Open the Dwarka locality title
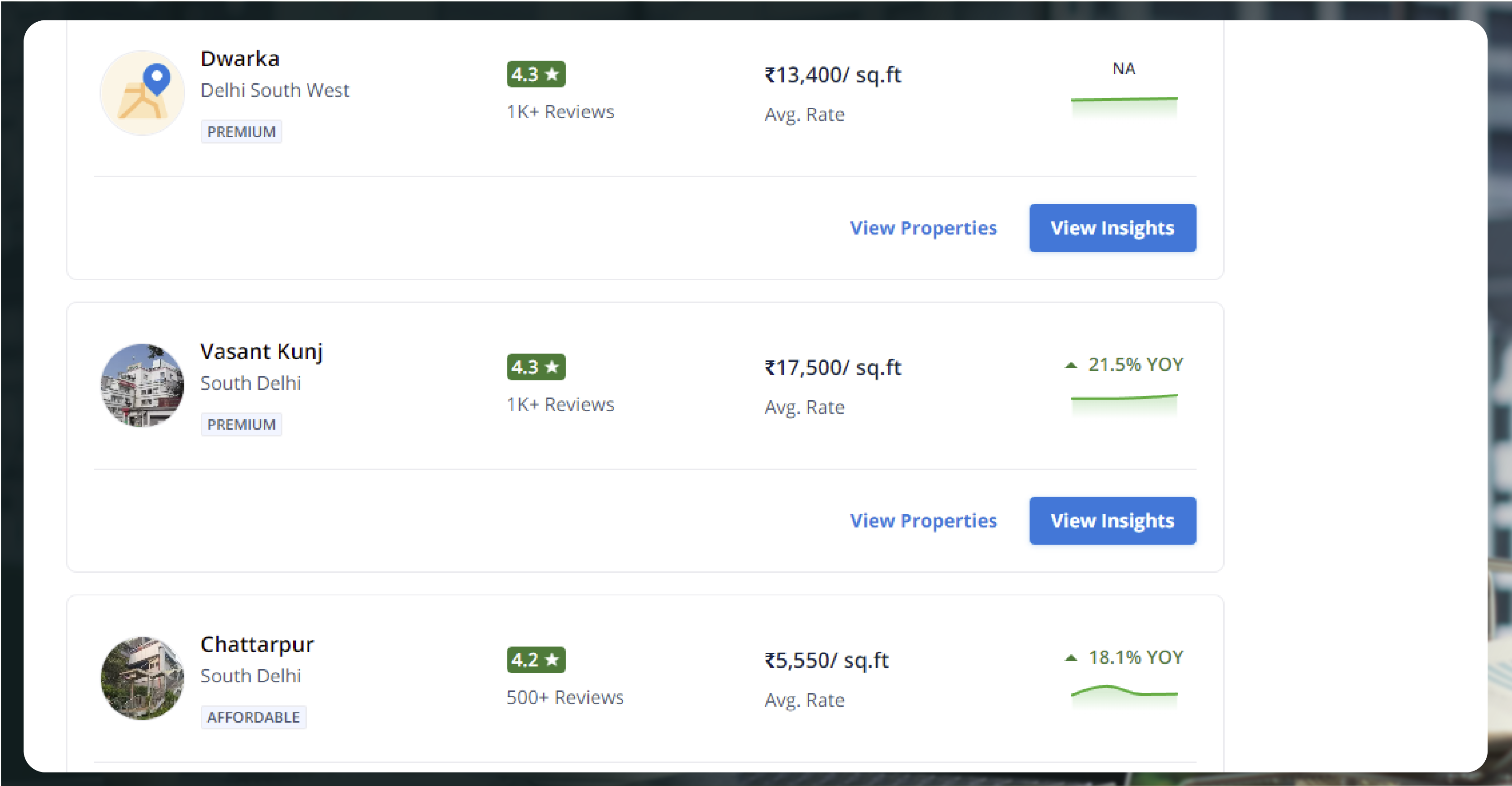Screen dimensions: 1512x786 pyautogui.click(x=240, y=59)
